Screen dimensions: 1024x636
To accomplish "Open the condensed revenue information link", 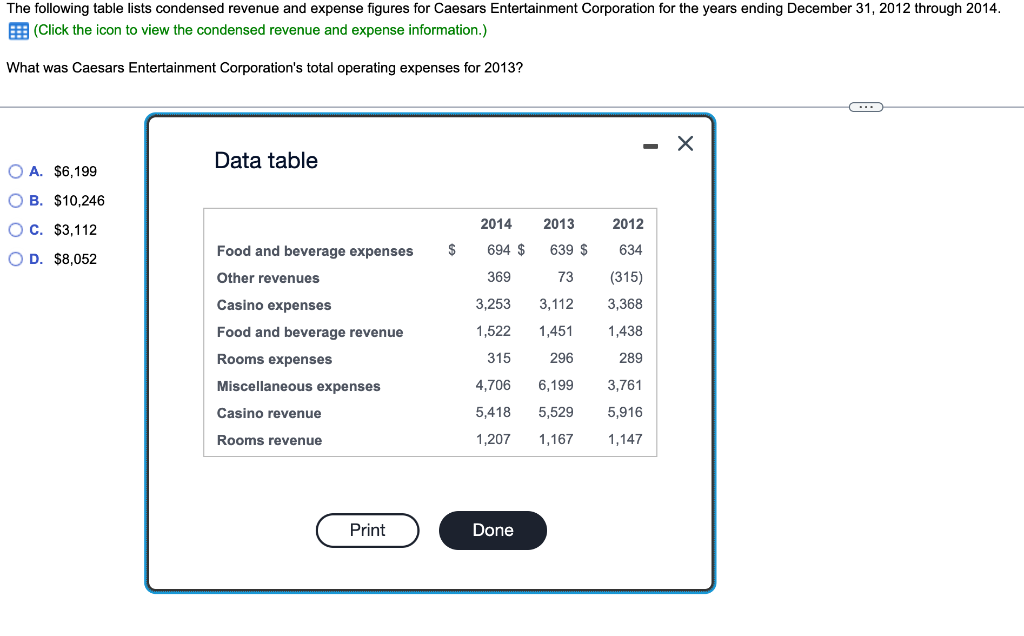I will 260,30.
